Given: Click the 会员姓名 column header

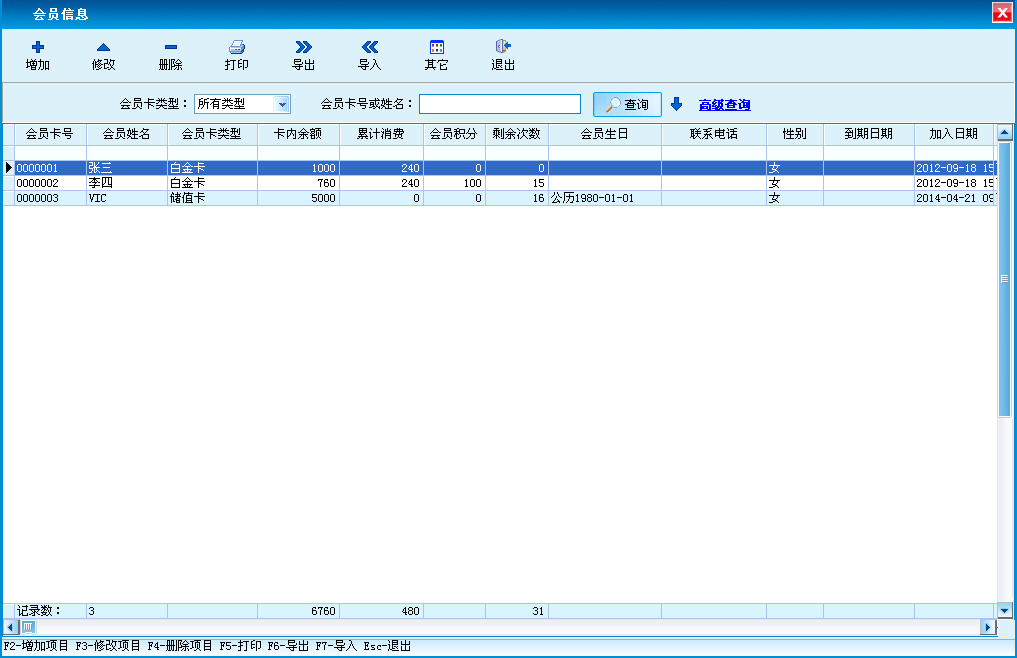Looking at the screenshot, I should click(x=127, y=134).
